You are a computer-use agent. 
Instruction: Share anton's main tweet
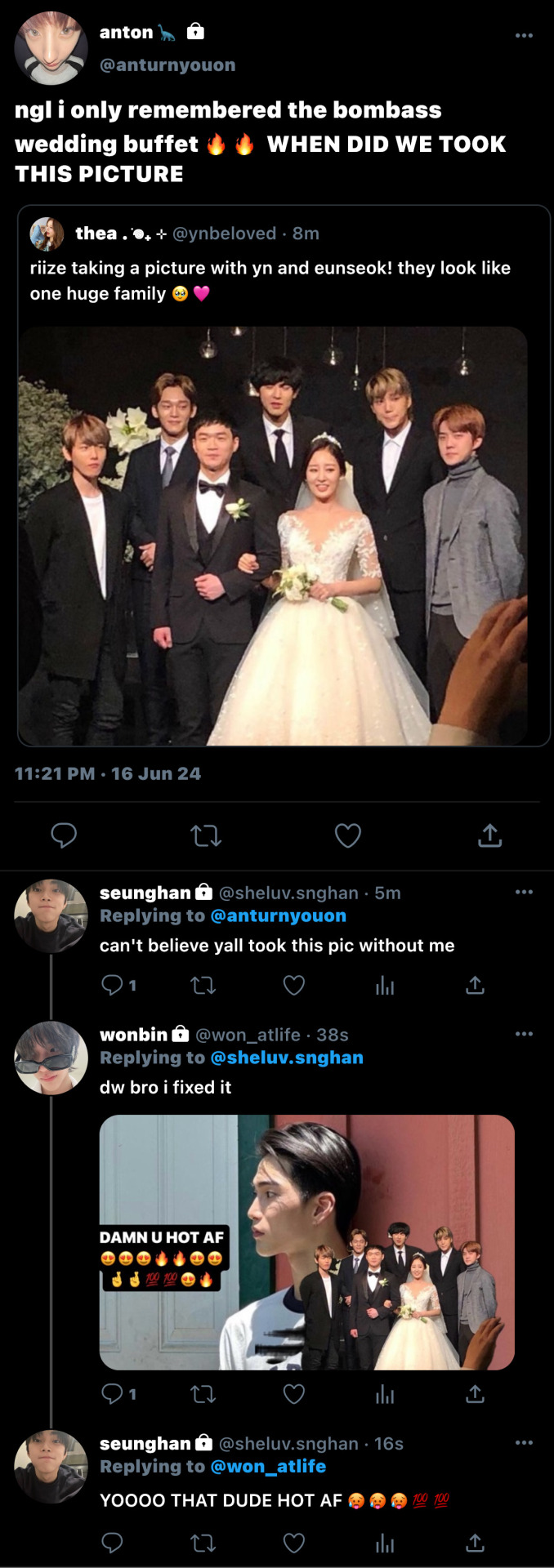point(489,835)
